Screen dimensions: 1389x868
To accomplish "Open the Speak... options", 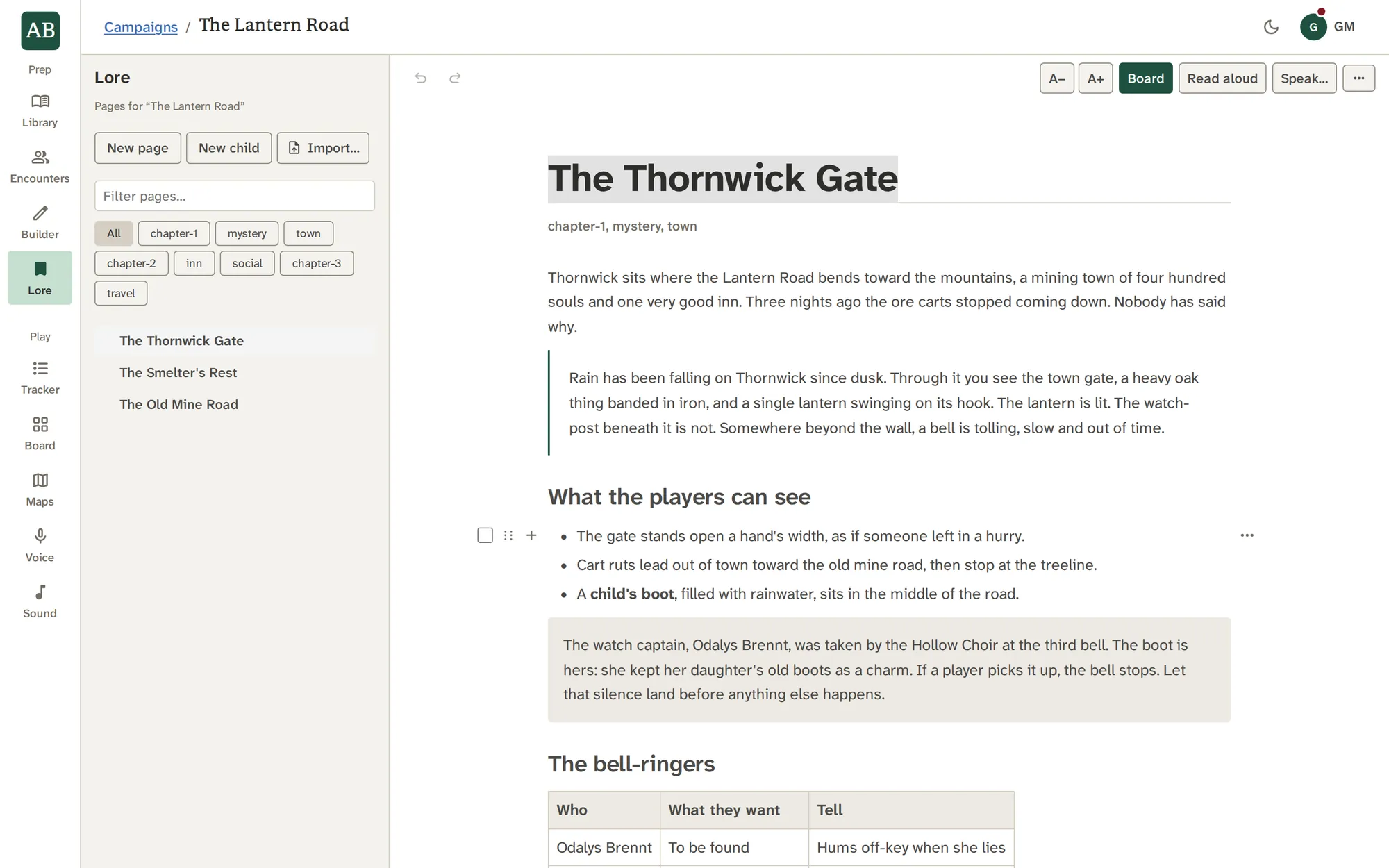I will point(1304,78).
